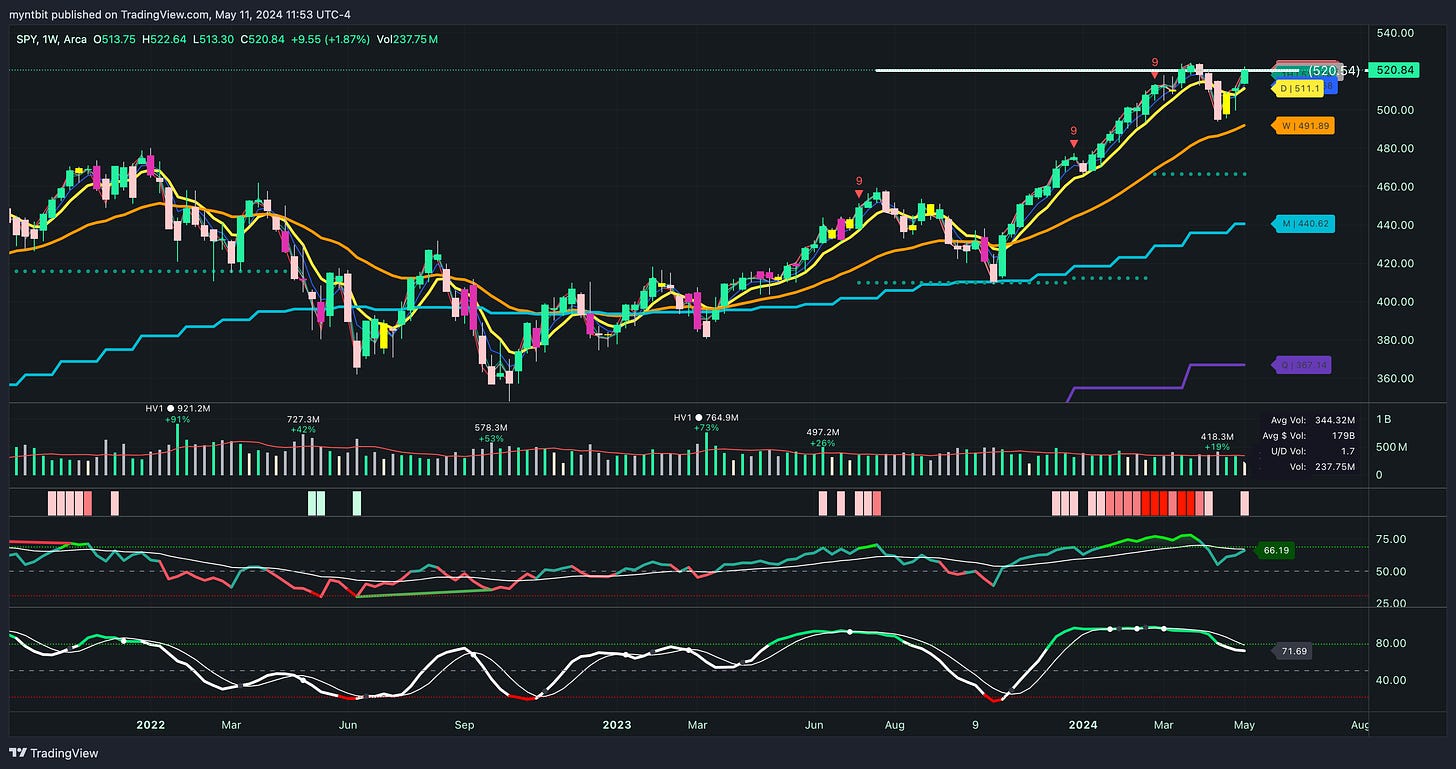
Task: Click the +91% volume change label
Action: (178, 420)
